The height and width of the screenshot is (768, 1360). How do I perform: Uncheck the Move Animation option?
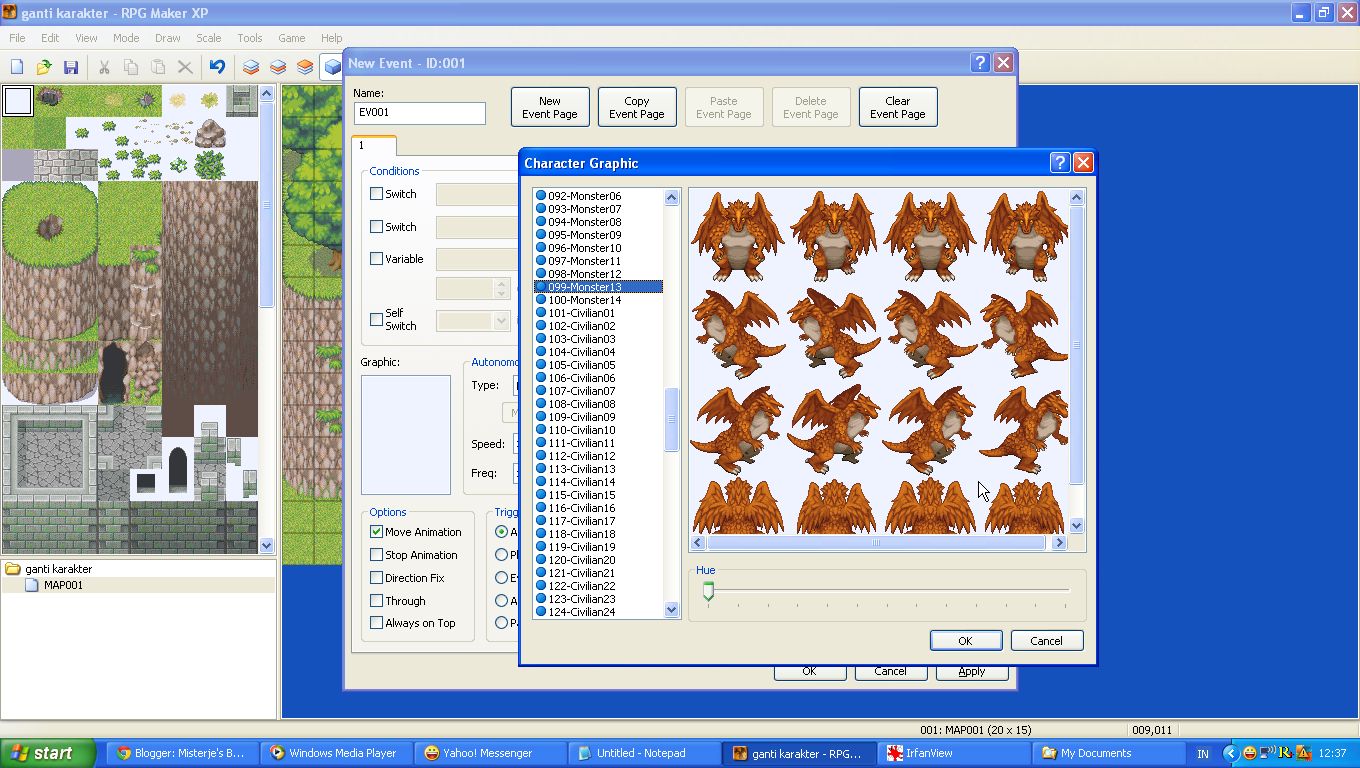click(376, 532)
